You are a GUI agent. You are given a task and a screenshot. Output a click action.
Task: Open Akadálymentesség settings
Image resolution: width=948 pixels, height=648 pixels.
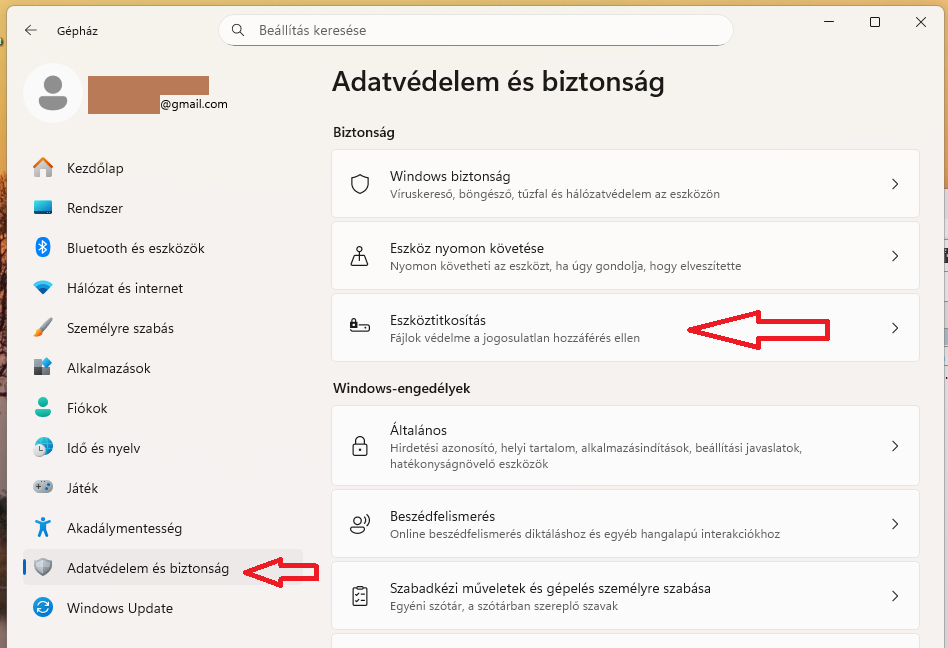(163, 528)
